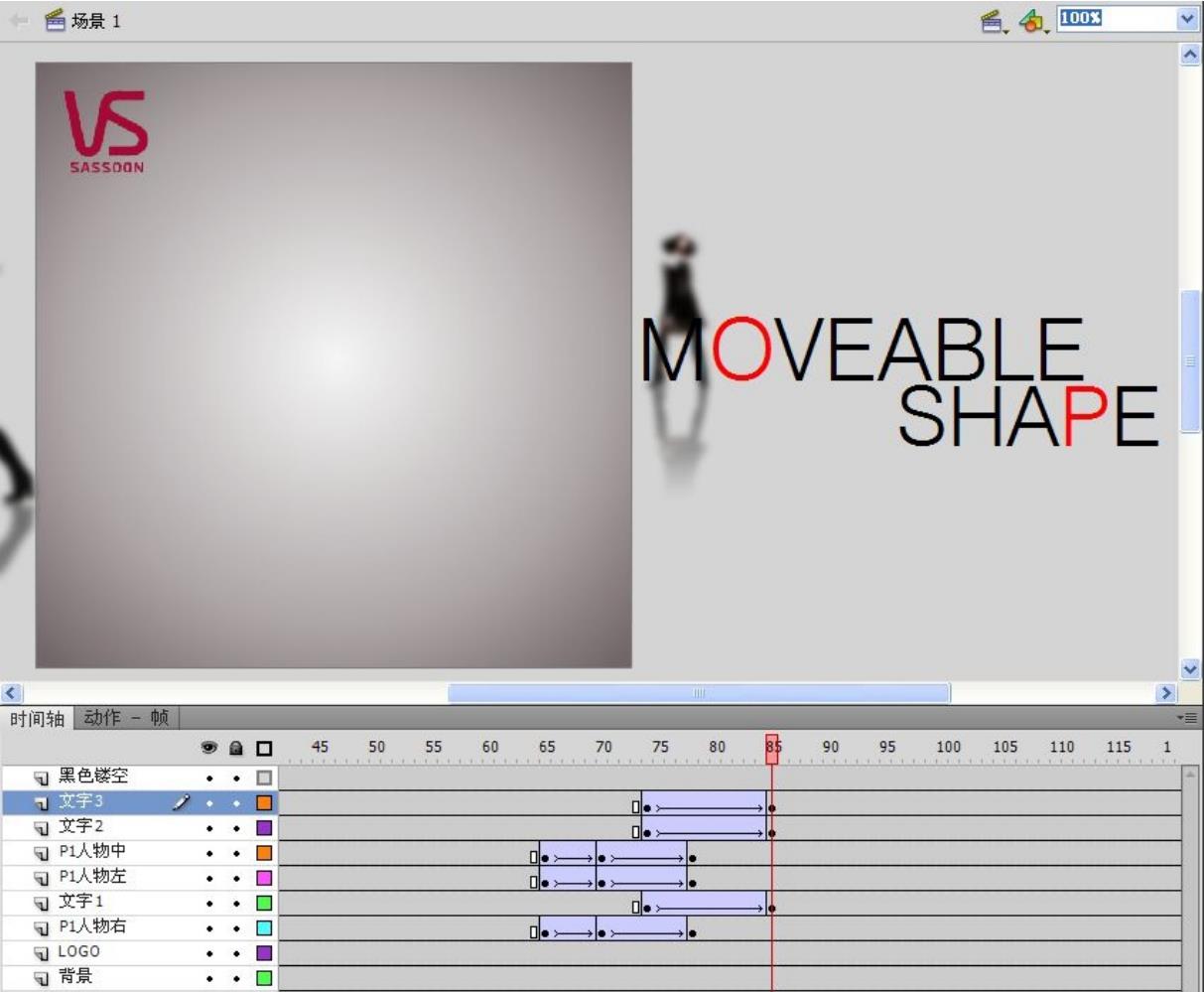Click the Edit Scene clapperboard icon
1204x992 pixels.
click(x=993, y=20)
